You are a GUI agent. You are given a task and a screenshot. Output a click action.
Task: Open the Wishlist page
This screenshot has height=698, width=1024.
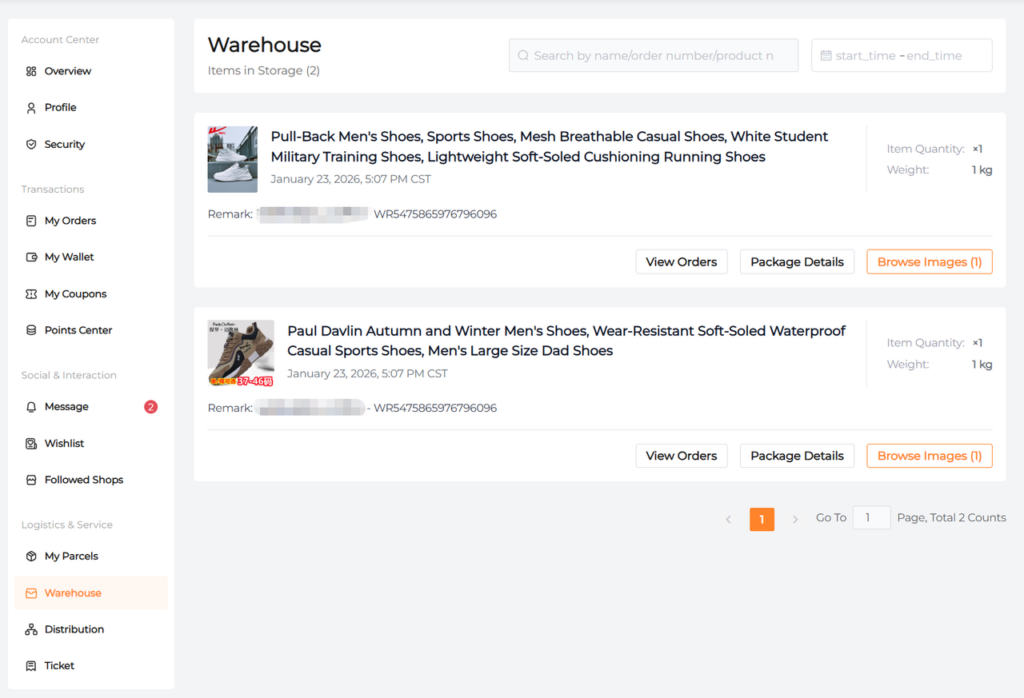[64, 443]
